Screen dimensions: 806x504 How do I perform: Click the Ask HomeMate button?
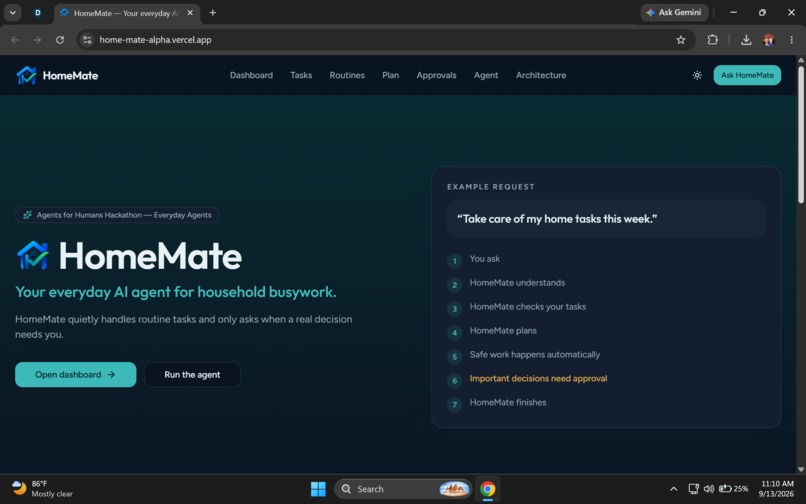point(747,75)
